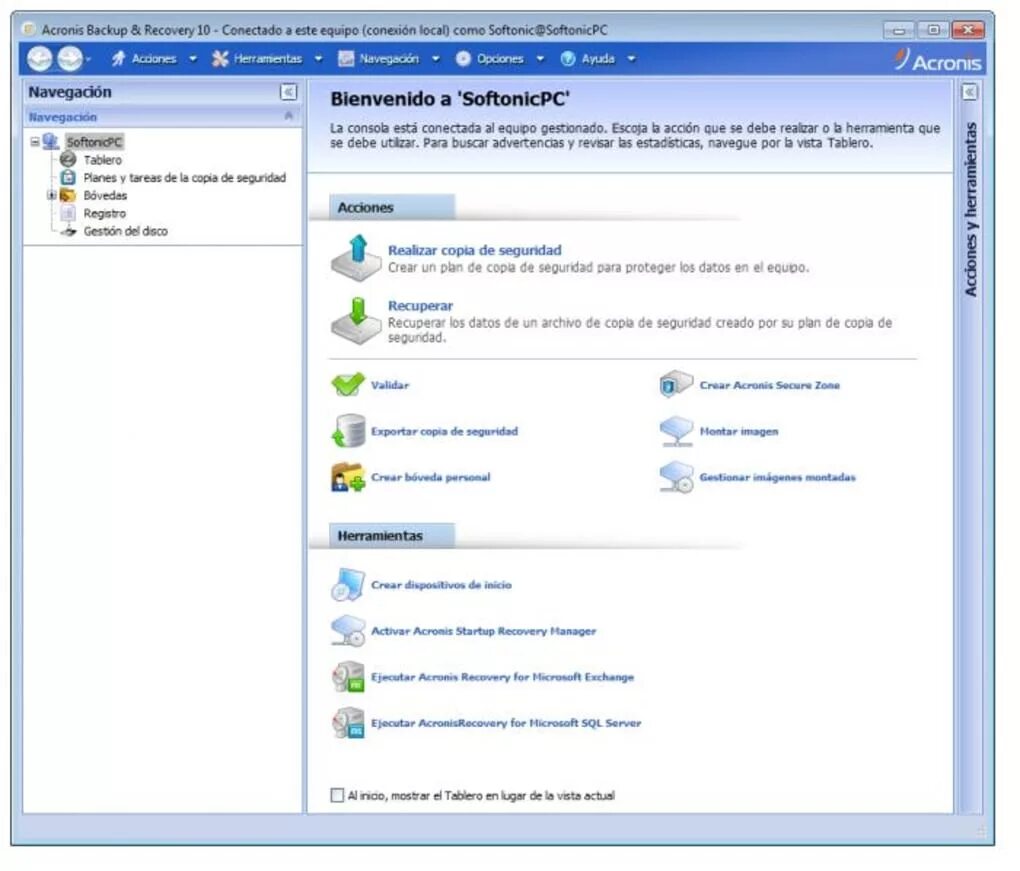The height and width of the screenshot is (871, 1020).
Task: Open the Navegación menu dropdown arrow
Action: [435, 59]
